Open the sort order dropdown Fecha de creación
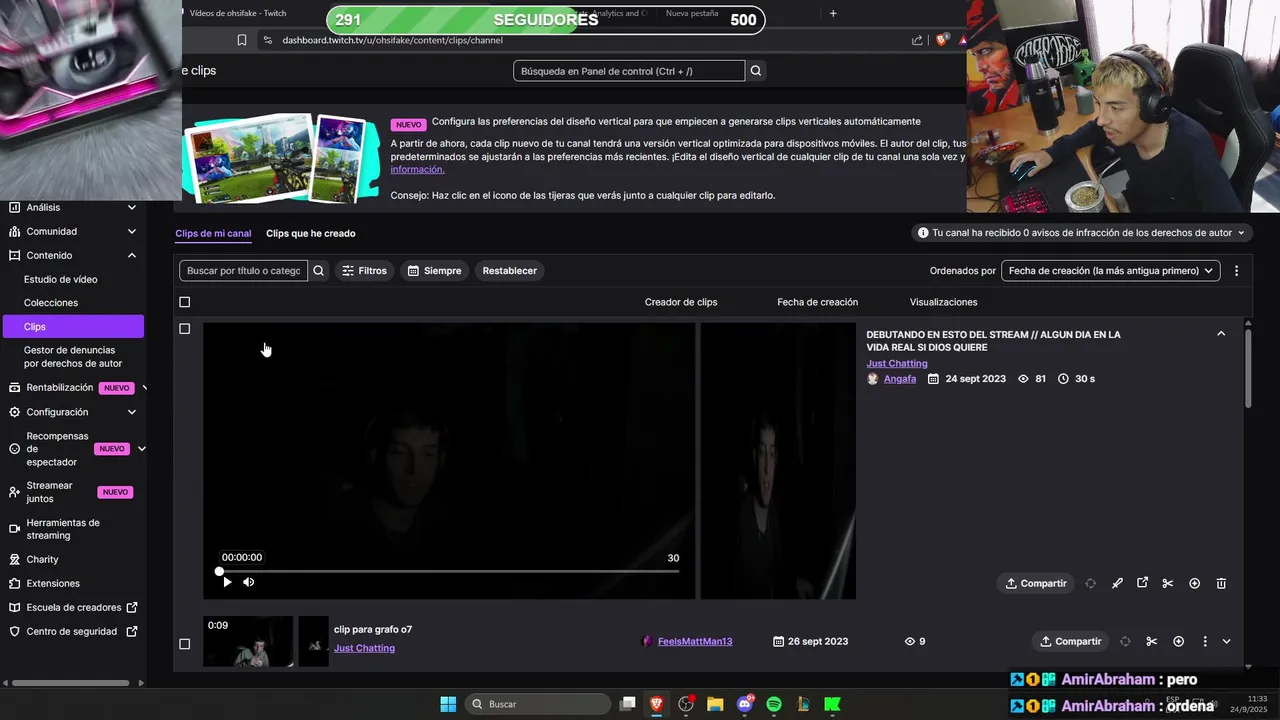The image size is (1280, 720). tap(1110, 271)
